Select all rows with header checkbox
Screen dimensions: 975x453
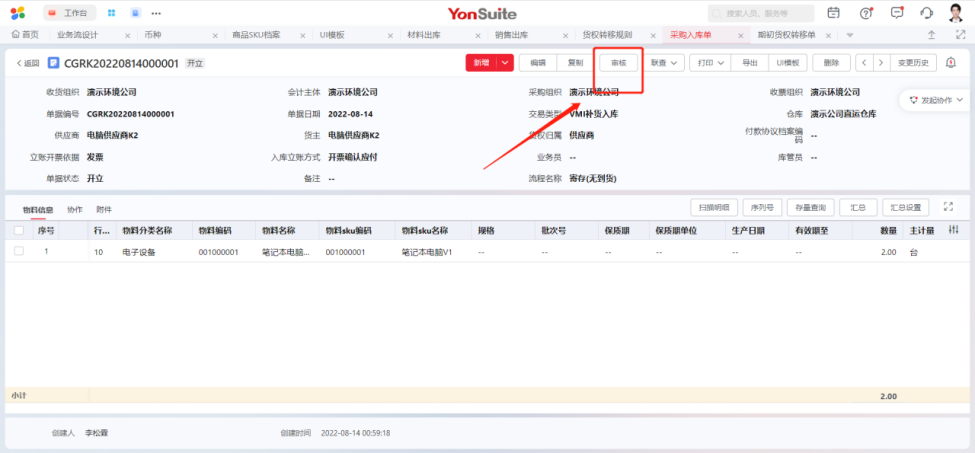click(x=19, y=230)
